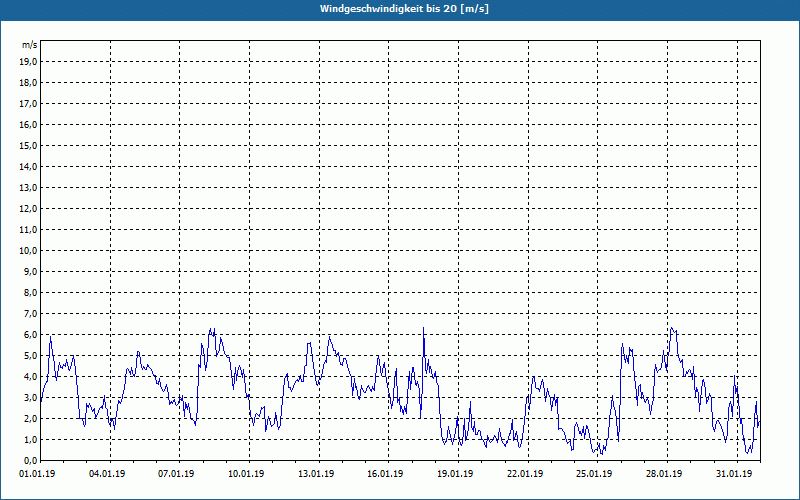Click the 25.01.19 date label

(x=594, y=474)
